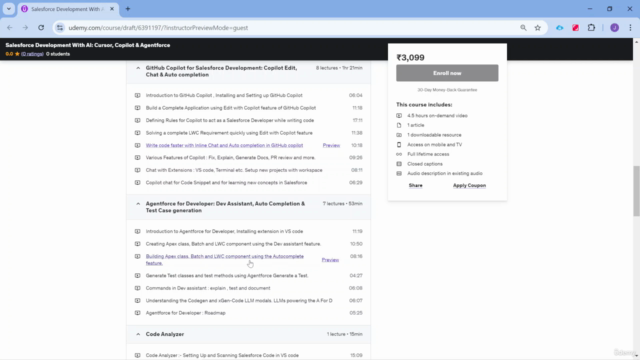The width and height of the screenshot is (640, 360).
Task: Collapse the GitHub Copilot for Salesforce Development section
Action: (x=138, y=68)
